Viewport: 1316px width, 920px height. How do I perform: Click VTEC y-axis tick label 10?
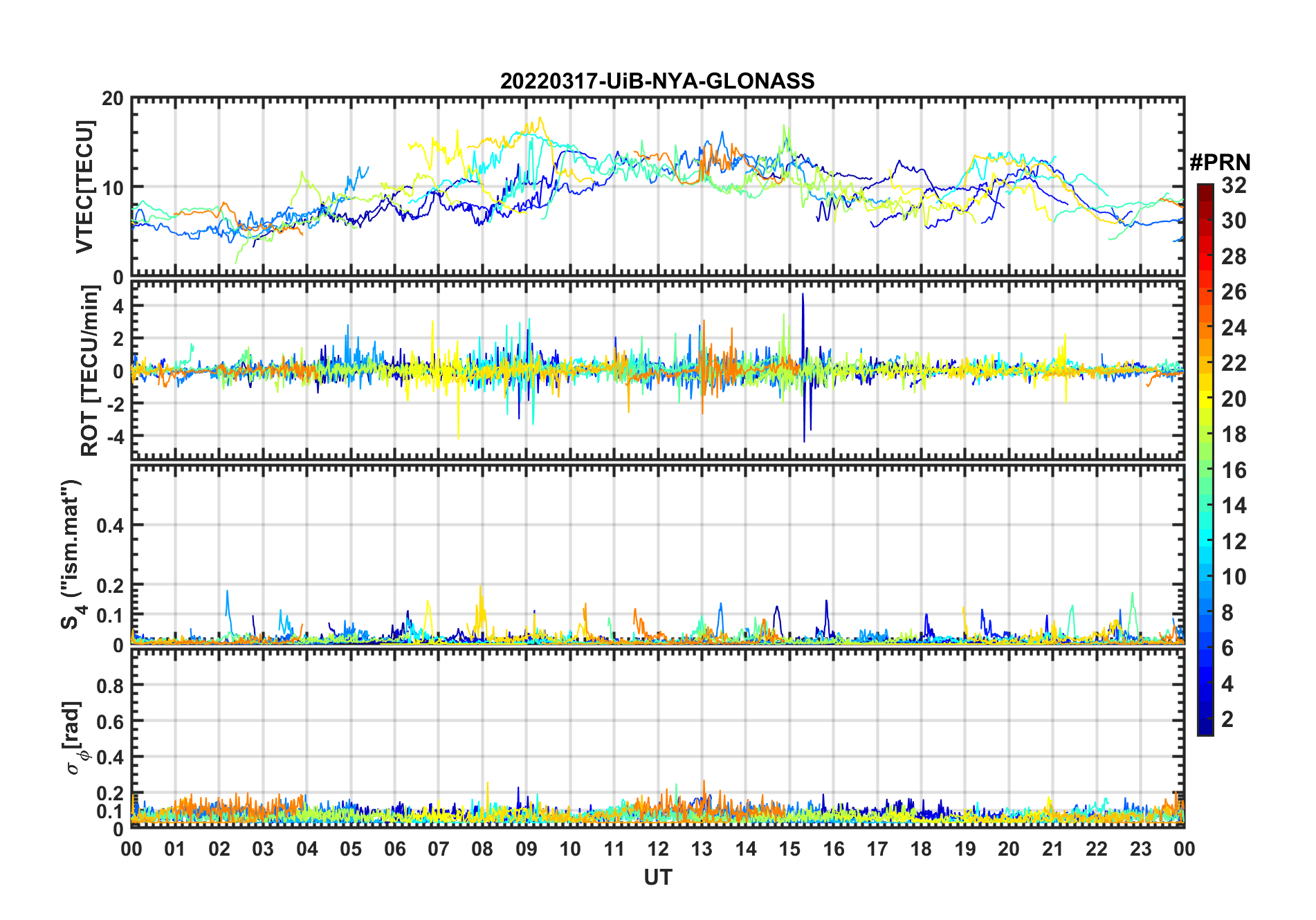tap(113, 187)
